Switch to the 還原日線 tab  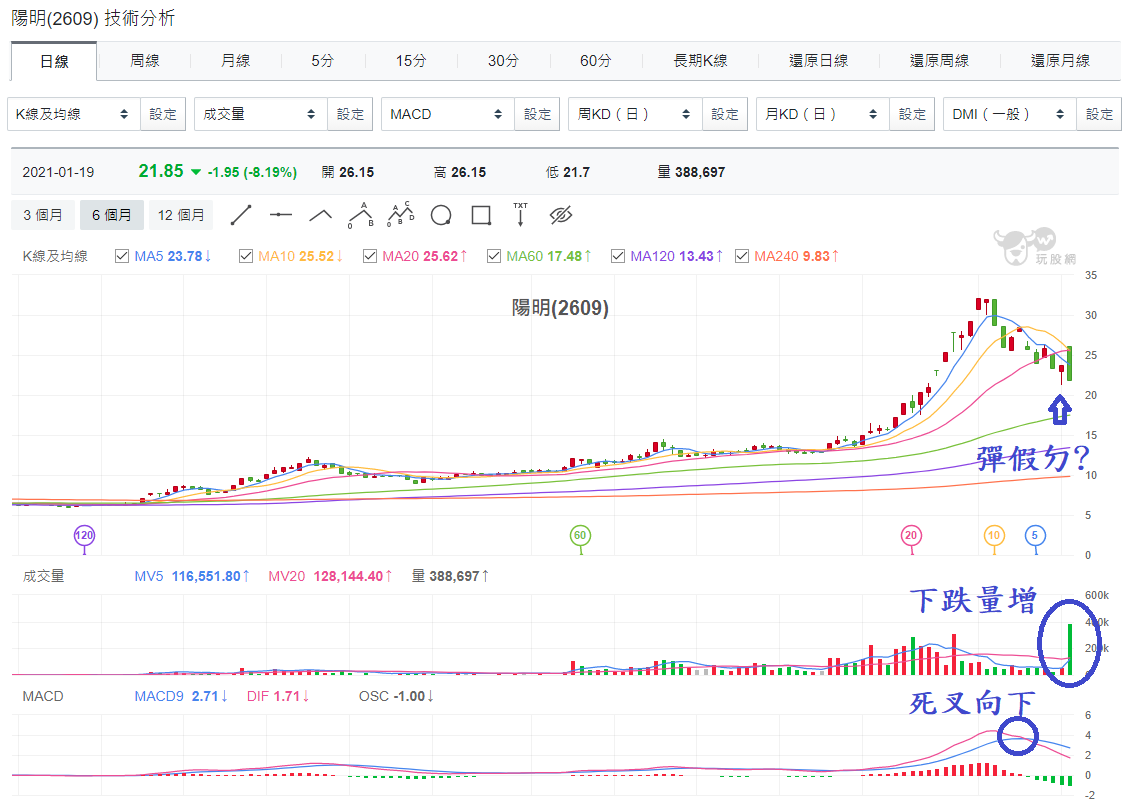coord(819,61)
